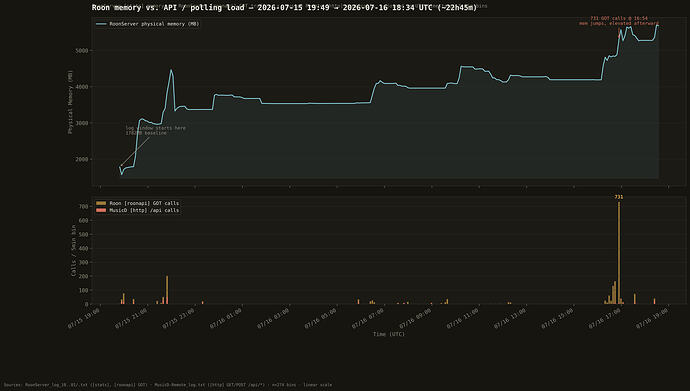Click the 5000 tick on the memory axis
The height and width of the screenshot is (391, 690).
(x=82, y=51)
